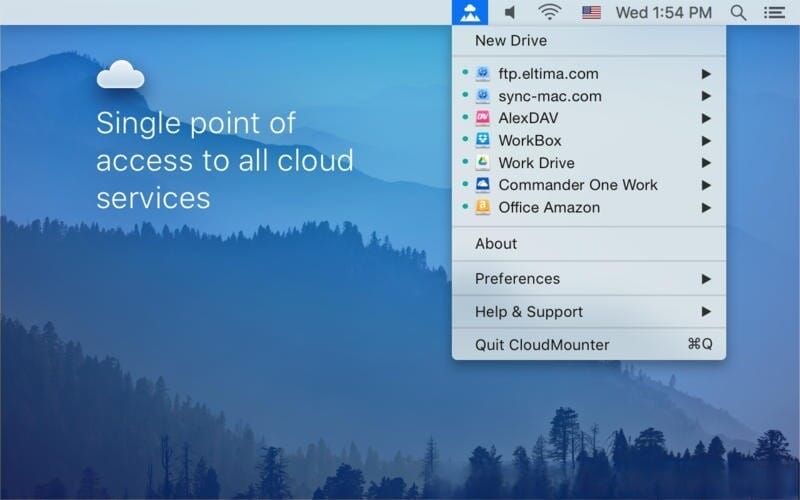Click the sync-mac.com drive icon
This screenshot has width=800, height=500.
point(483,96)
